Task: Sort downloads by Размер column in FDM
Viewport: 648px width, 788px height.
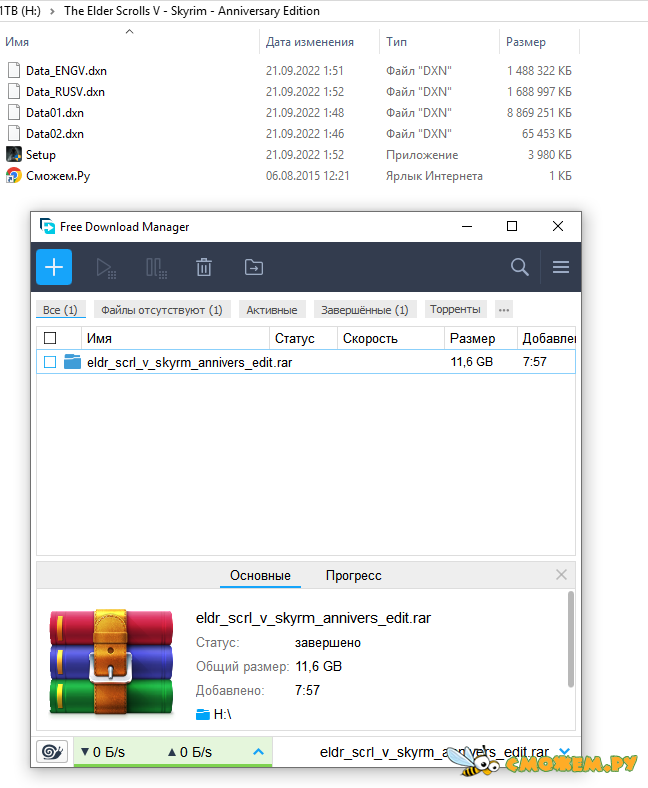Action: point(481,338)
